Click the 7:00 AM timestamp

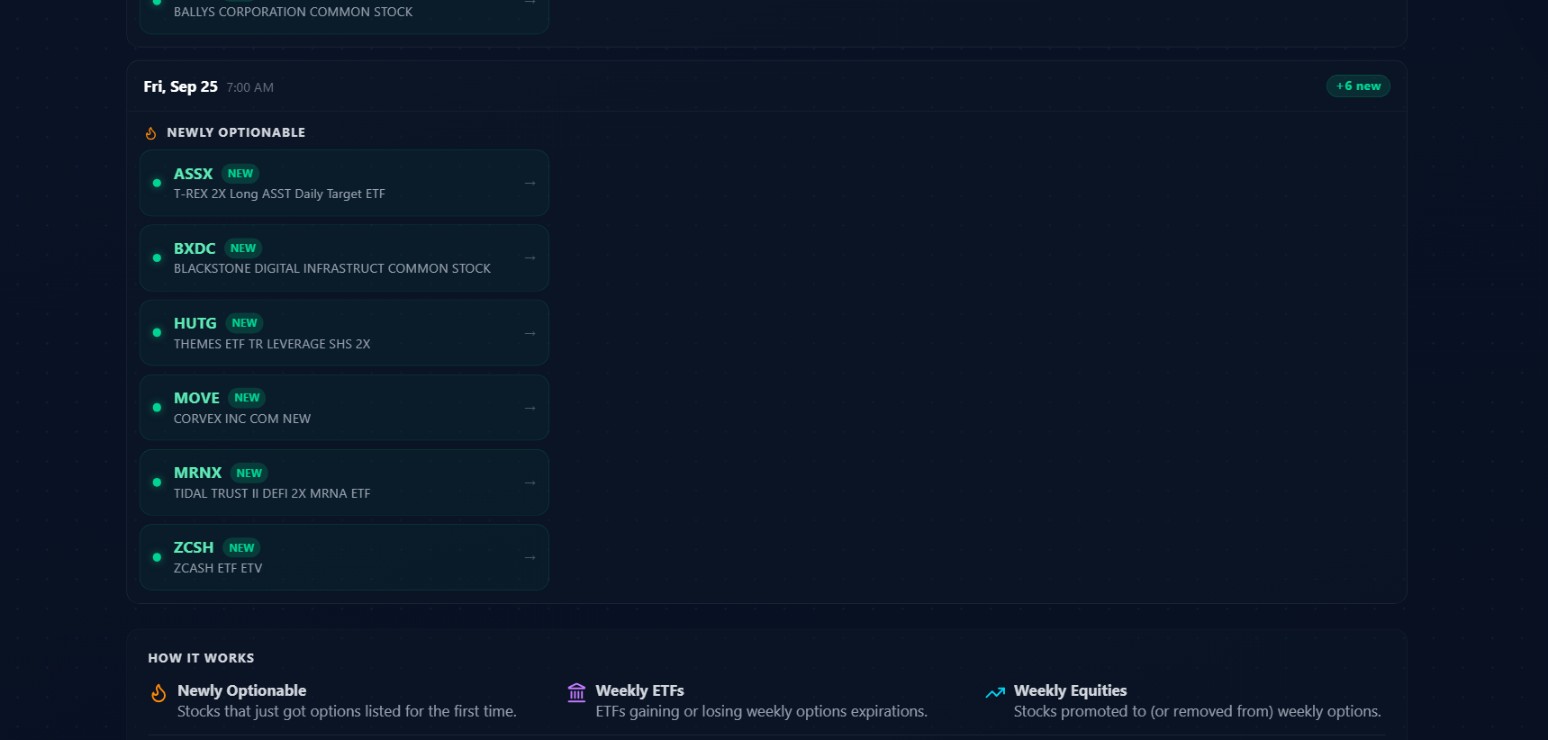pos(250,88)
